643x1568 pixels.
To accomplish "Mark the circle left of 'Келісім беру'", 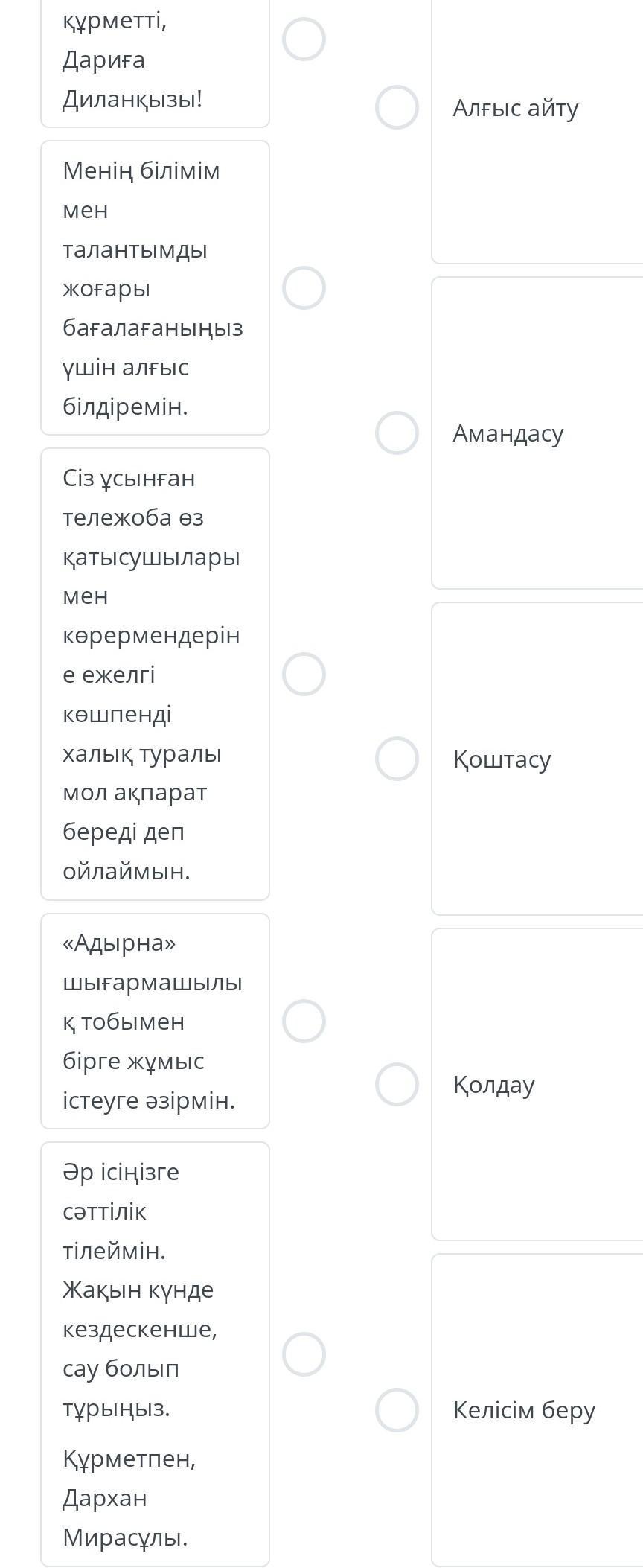I will (397, 1410).
